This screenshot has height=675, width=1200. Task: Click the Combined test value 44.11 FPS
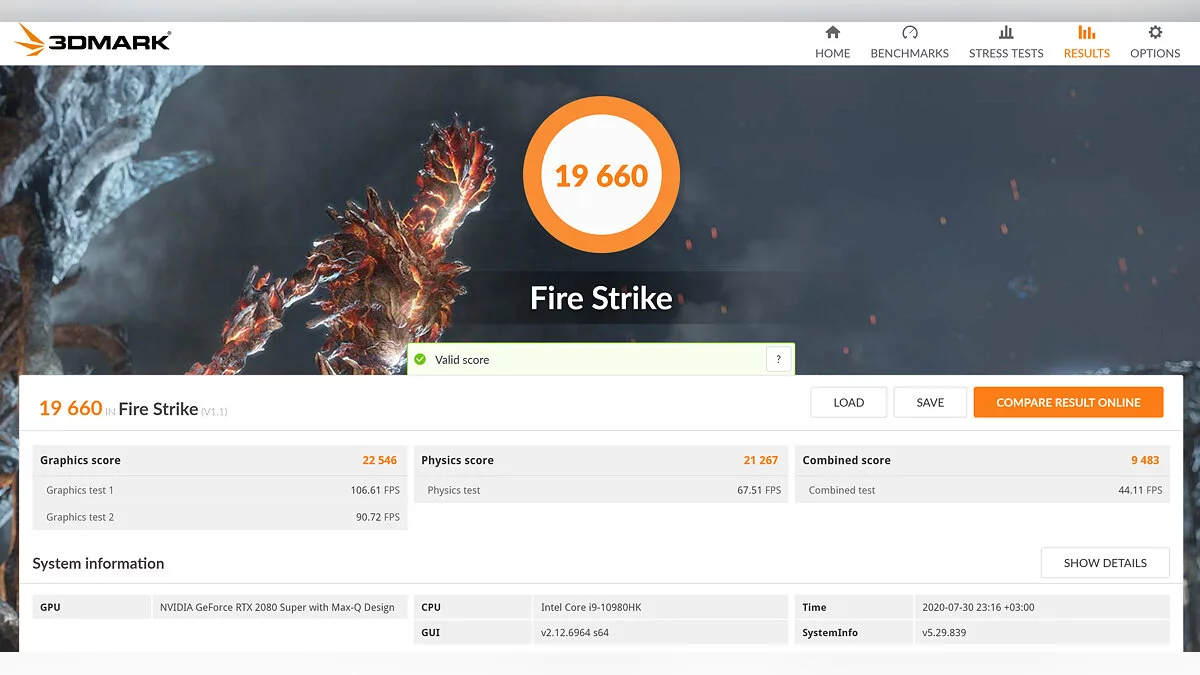click(1141, 490)
